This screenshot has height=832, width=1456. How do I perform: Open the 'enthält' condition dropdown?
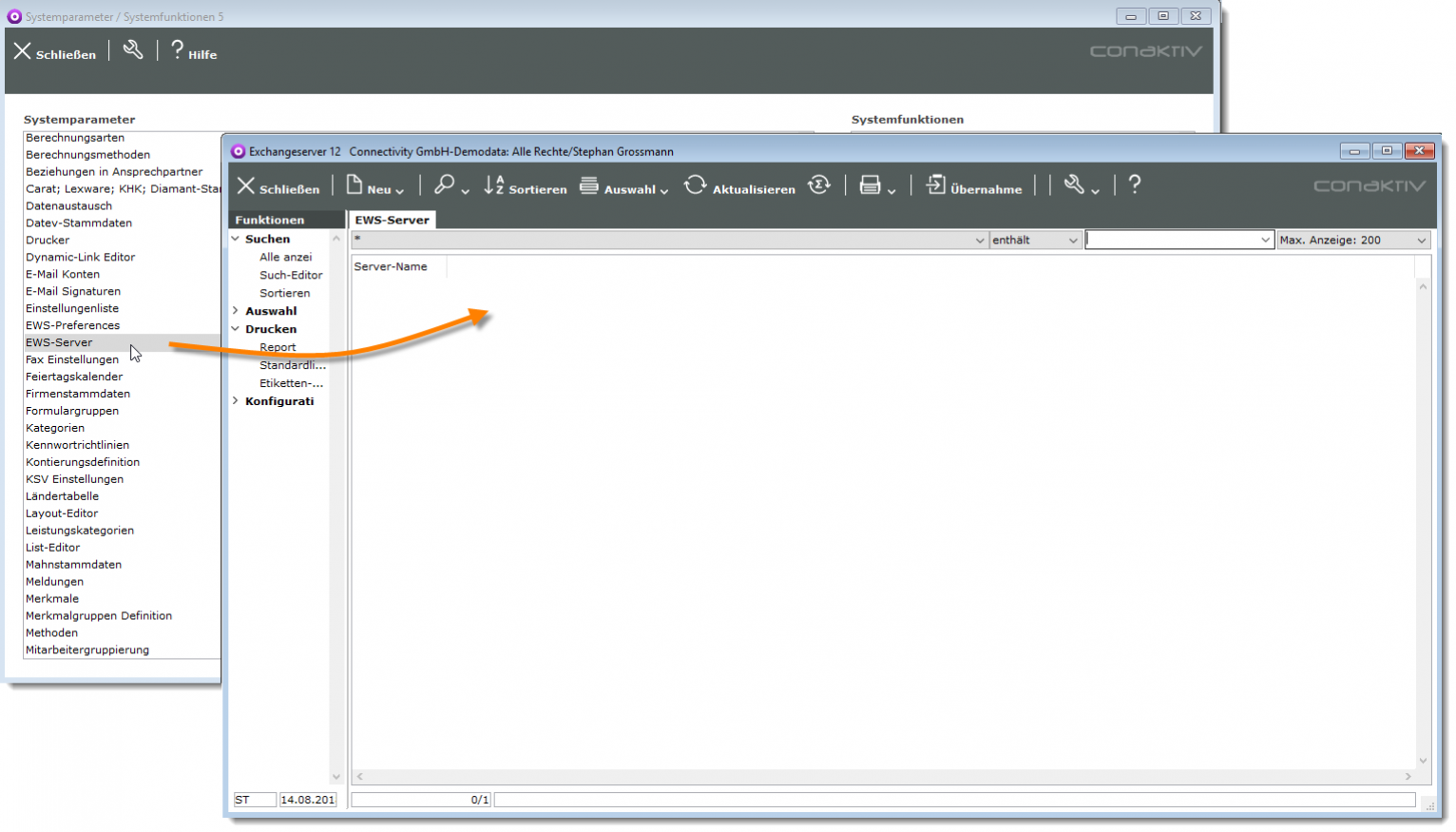(x=1035, y=241)
